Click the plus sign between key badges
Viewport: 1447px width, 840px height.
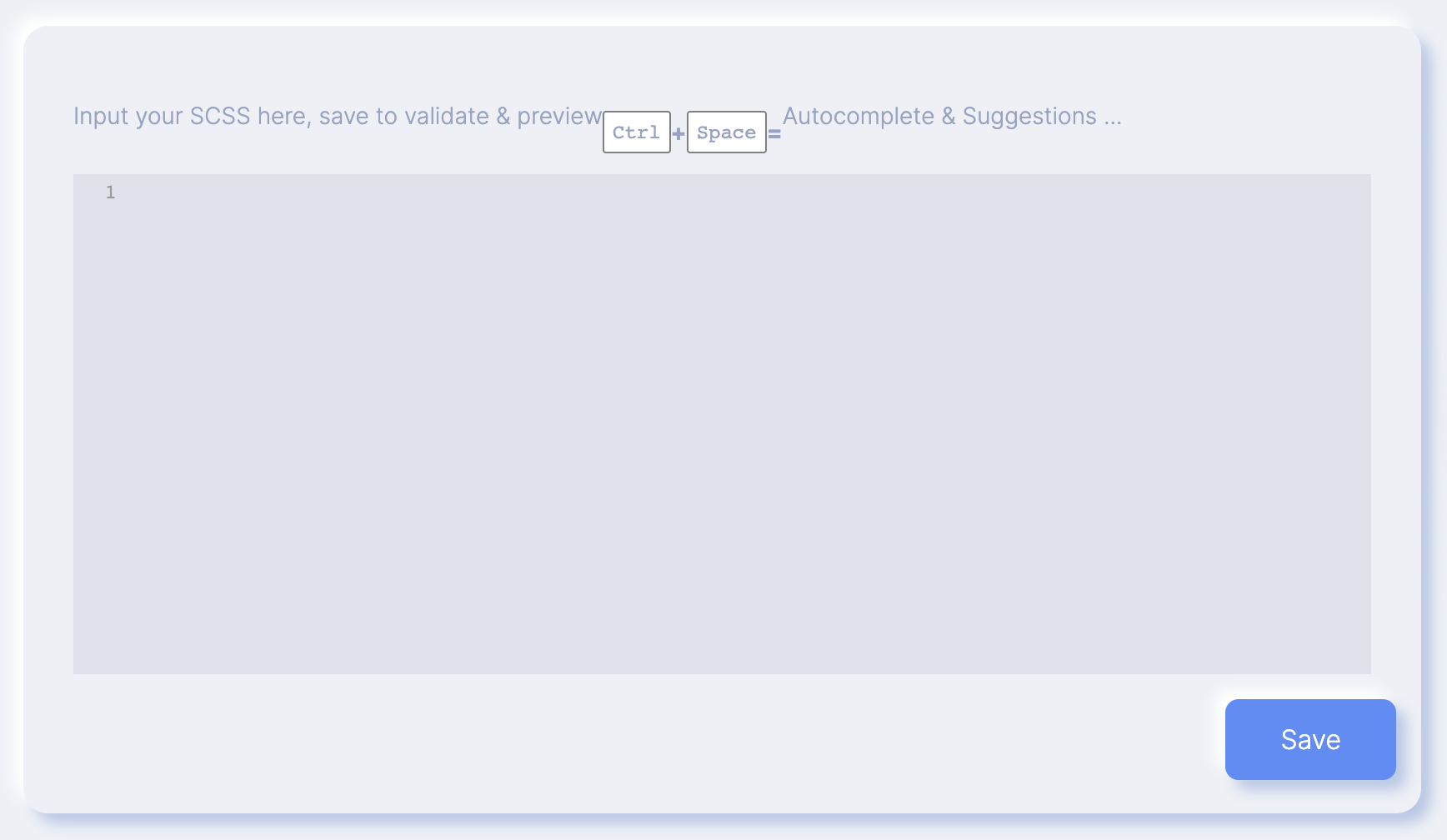pyautogui.click(x=678, y=133)
